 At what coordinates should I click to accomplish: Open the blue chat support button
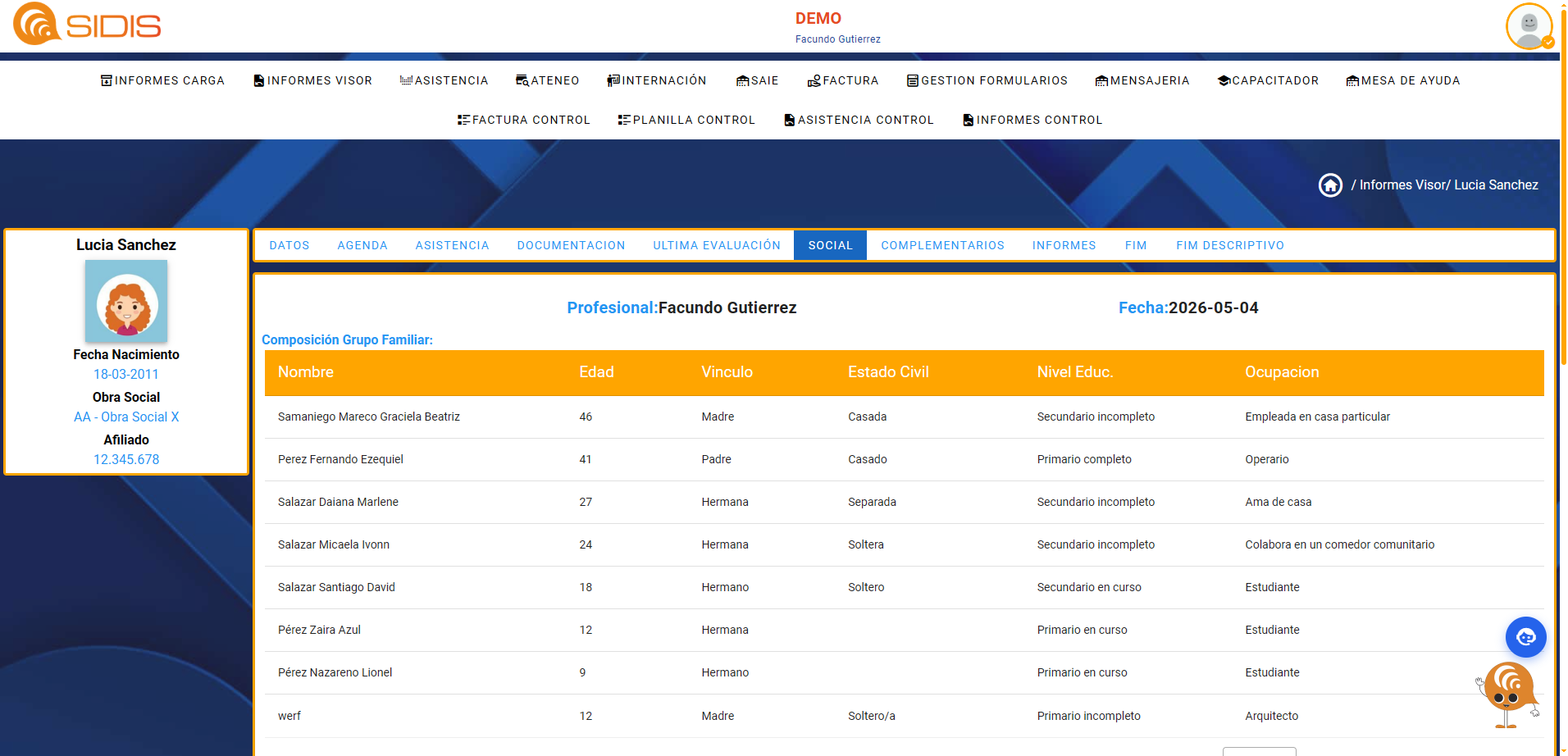tap(1526, 637)
